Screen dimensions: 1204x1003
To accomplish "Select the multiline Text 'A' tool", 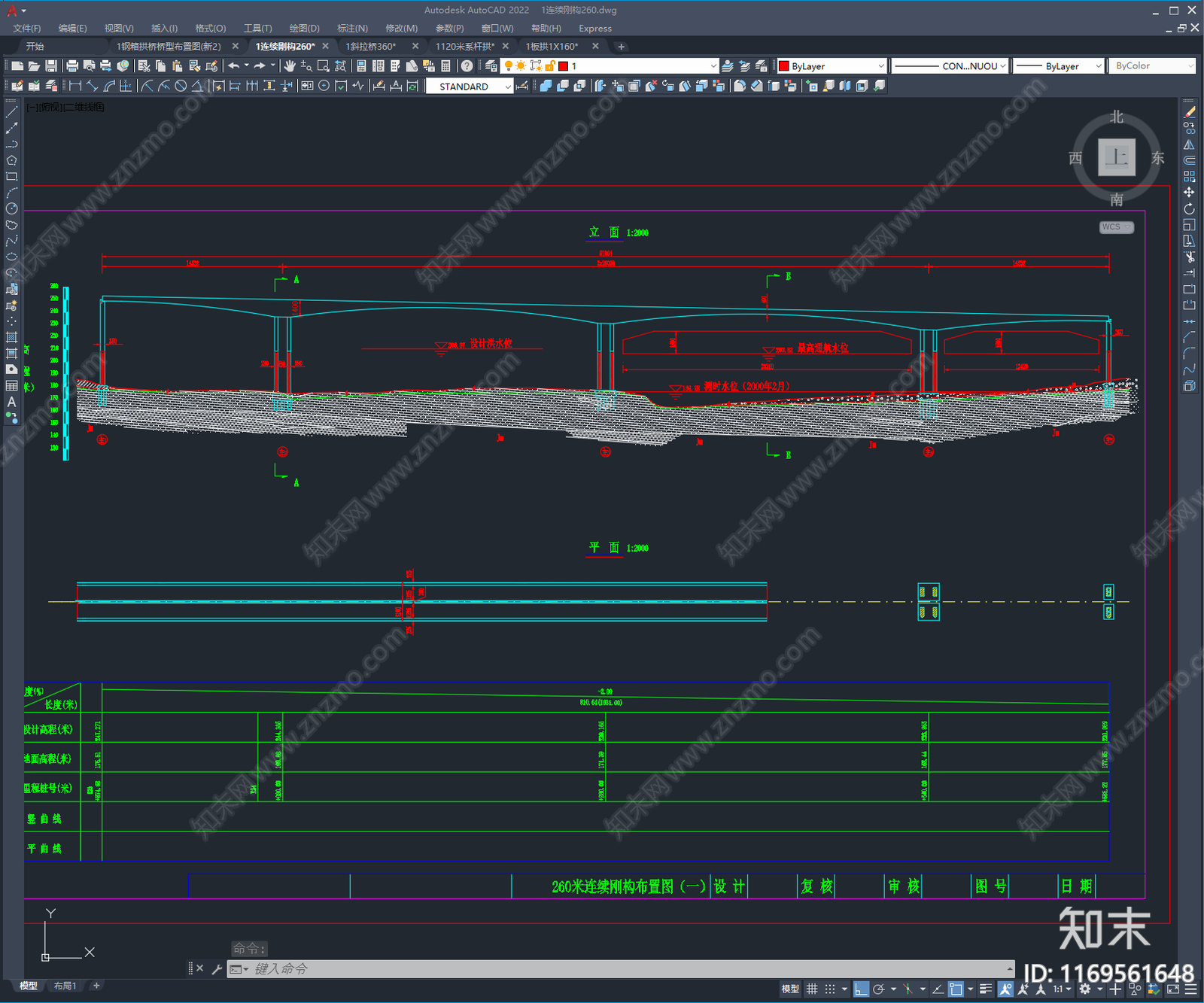I will (11, 402).
